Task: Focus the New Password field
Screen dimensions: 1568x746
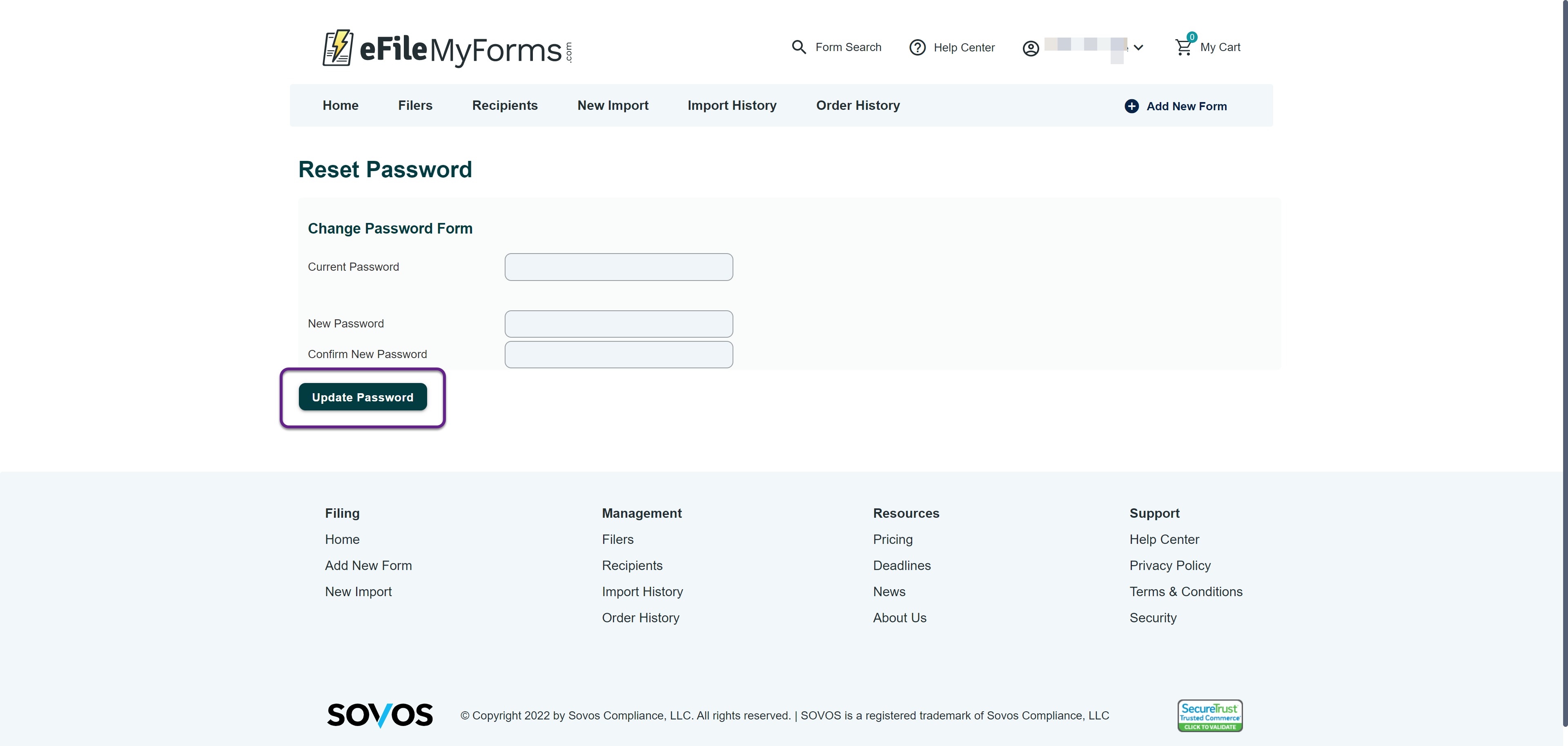Action: (x=619, y=324)
